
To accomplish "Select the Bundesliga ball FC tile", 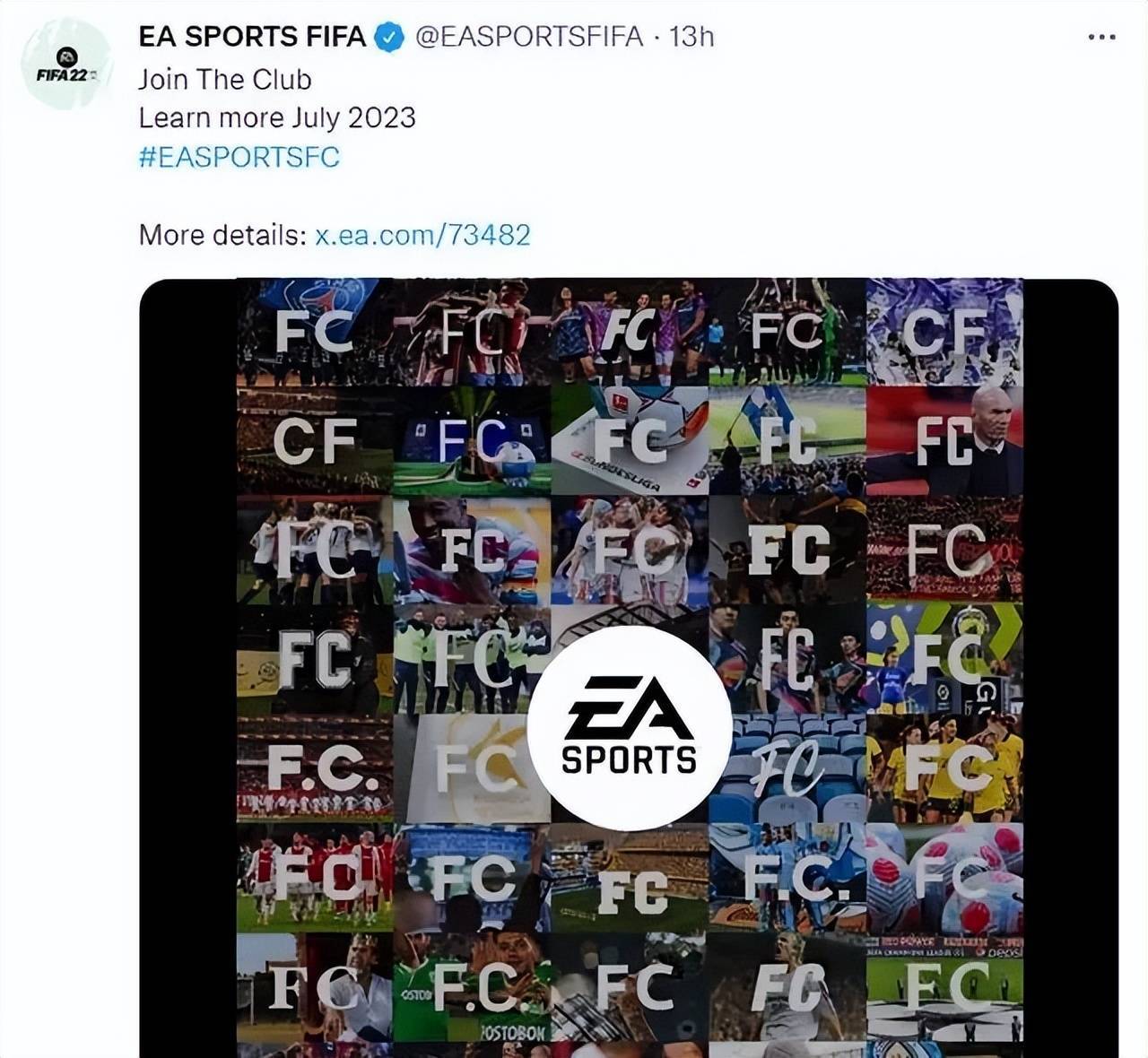I will pyautogui.click(x=630, y=441).
